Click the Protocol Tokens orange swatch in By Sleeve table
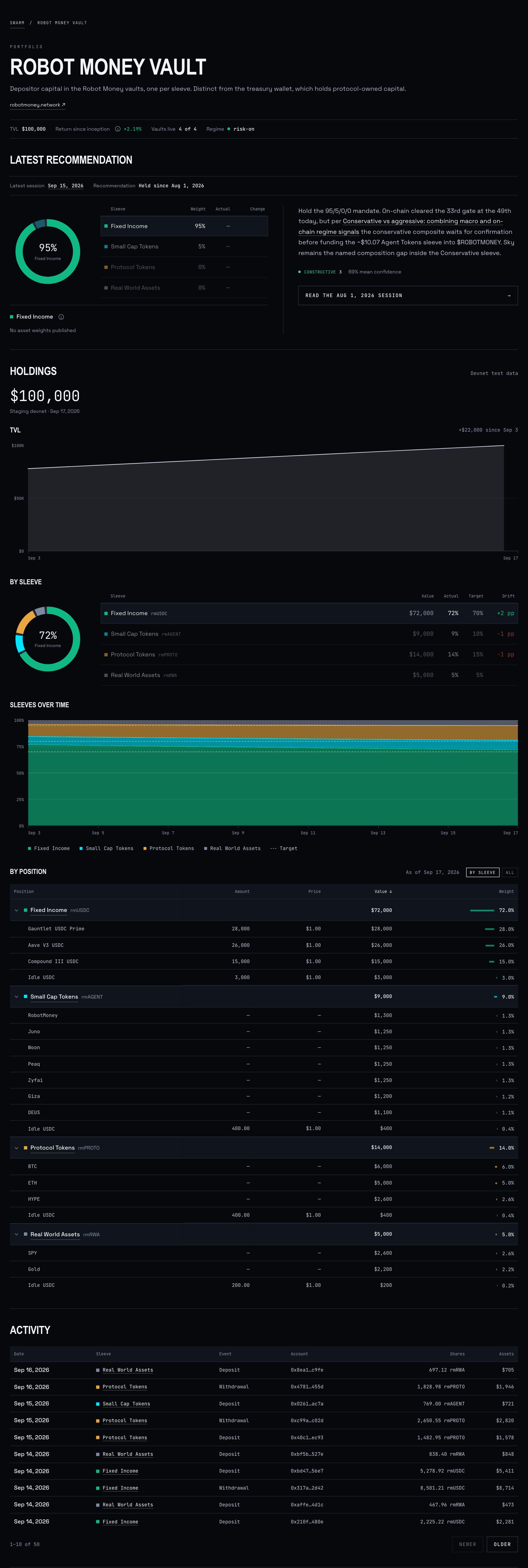The height and width of the screenshot is (1568, 528). click(106, 655)
